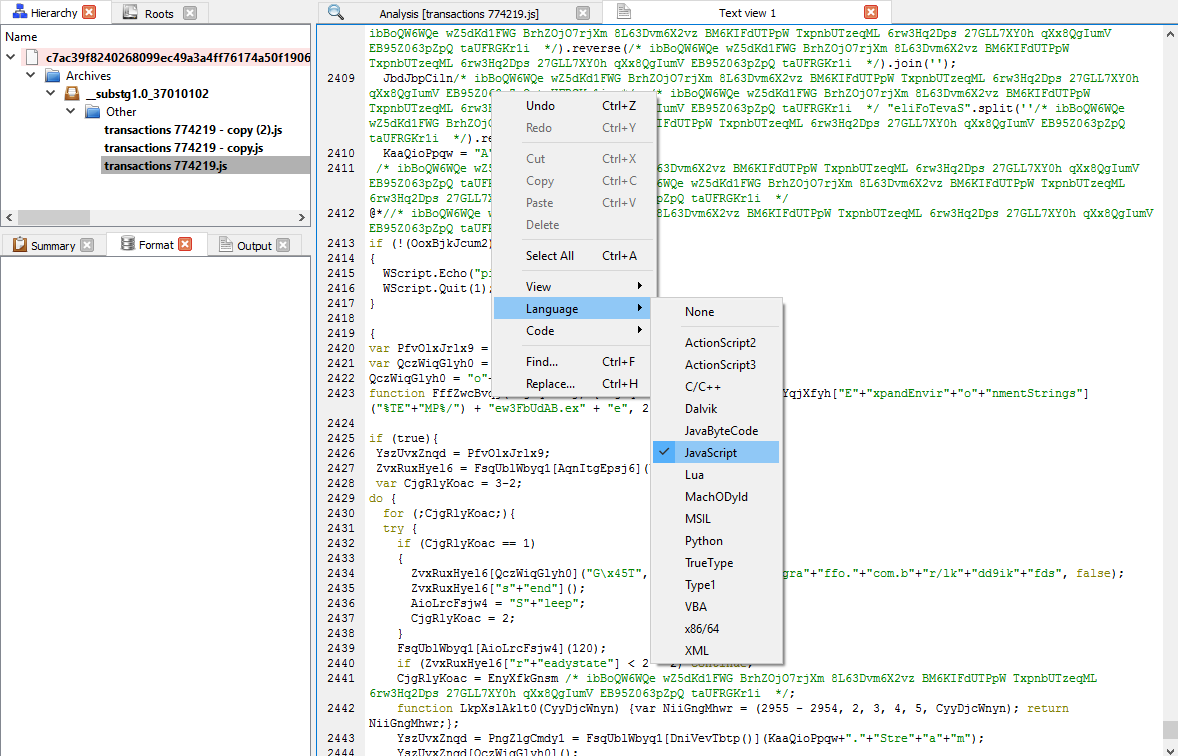Close the Format tab
This screenshot has height=756, width=1178.
click(x=186, y=244)
